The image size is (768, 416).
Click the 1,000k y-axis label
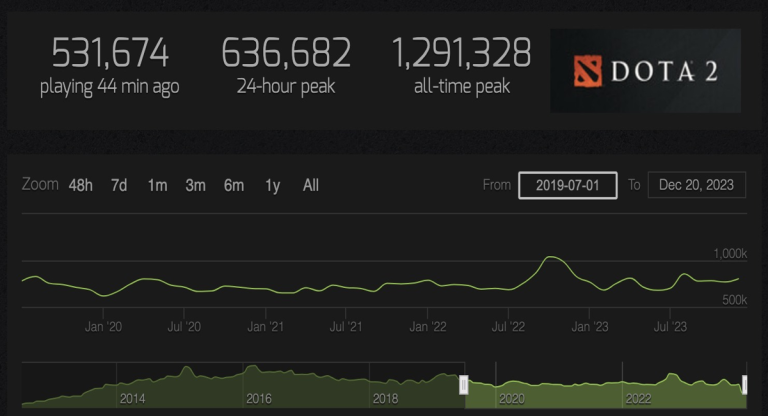click(x=730, y=253)
